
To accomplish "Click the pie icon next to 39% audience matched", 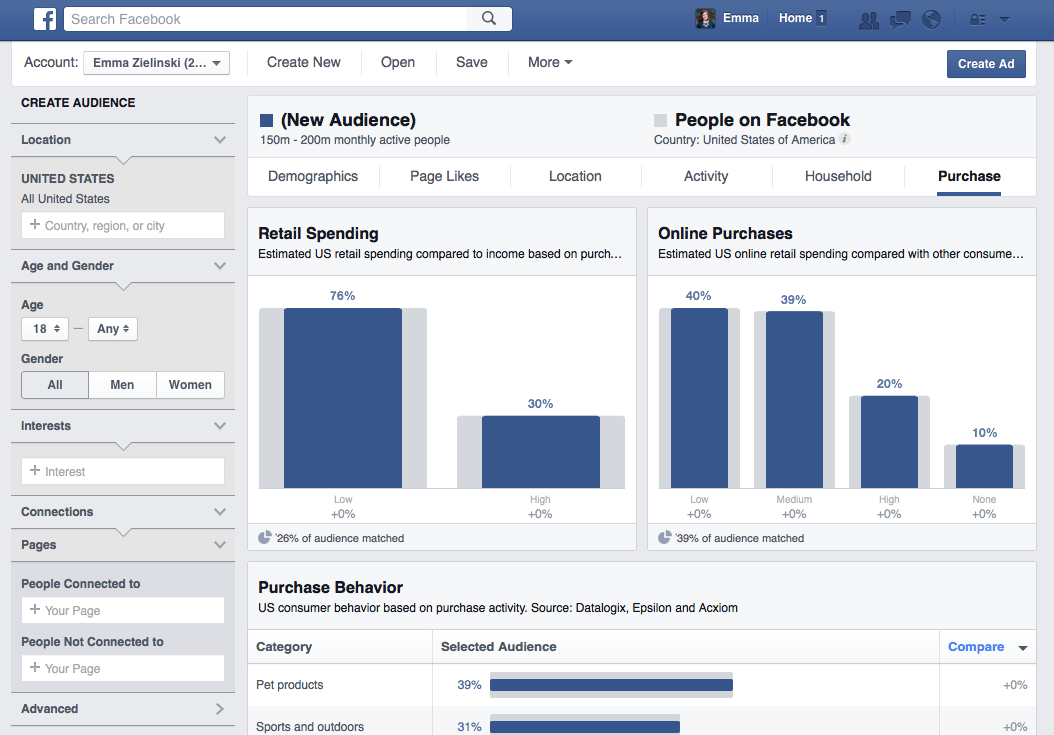I will (x=664, y=537).
